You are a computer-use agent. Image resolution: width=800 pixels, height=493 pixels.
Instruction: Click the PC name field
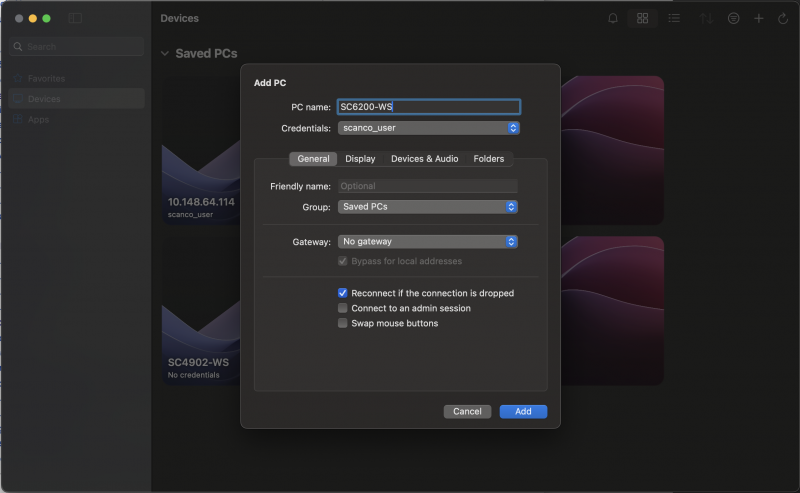pos(429,107)
